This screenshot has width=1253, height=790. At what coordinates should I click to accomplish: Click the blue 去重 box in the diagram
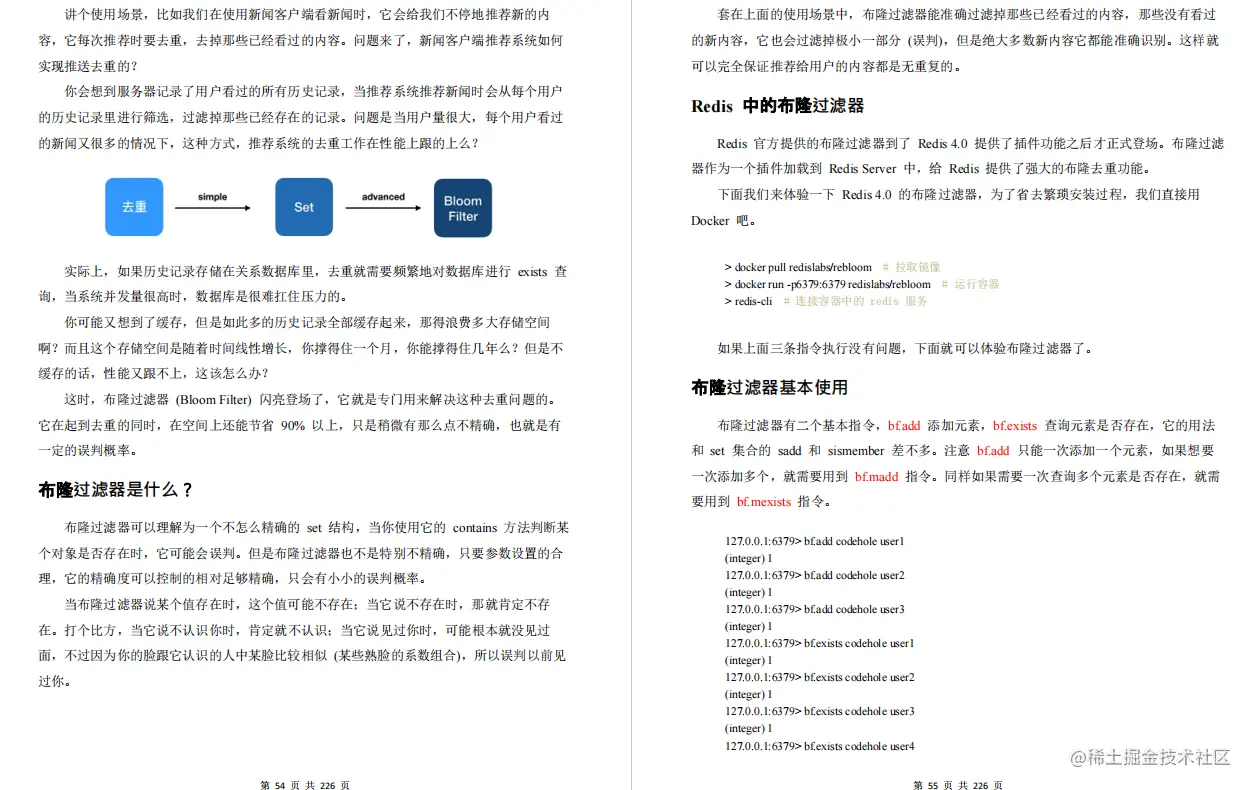coord(134,207)
